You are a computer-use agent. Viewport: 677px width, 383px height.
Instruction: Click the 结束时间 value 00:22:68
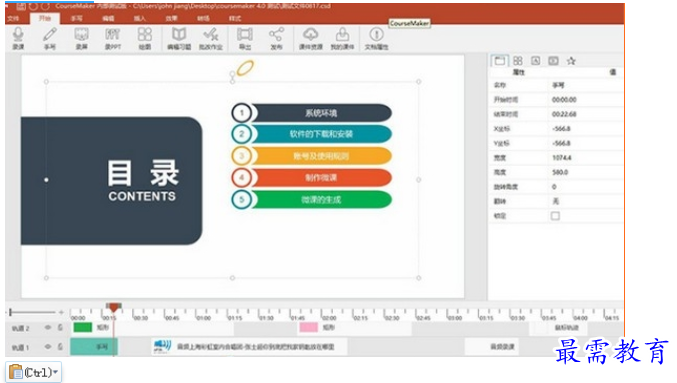(x=564, y=114)
